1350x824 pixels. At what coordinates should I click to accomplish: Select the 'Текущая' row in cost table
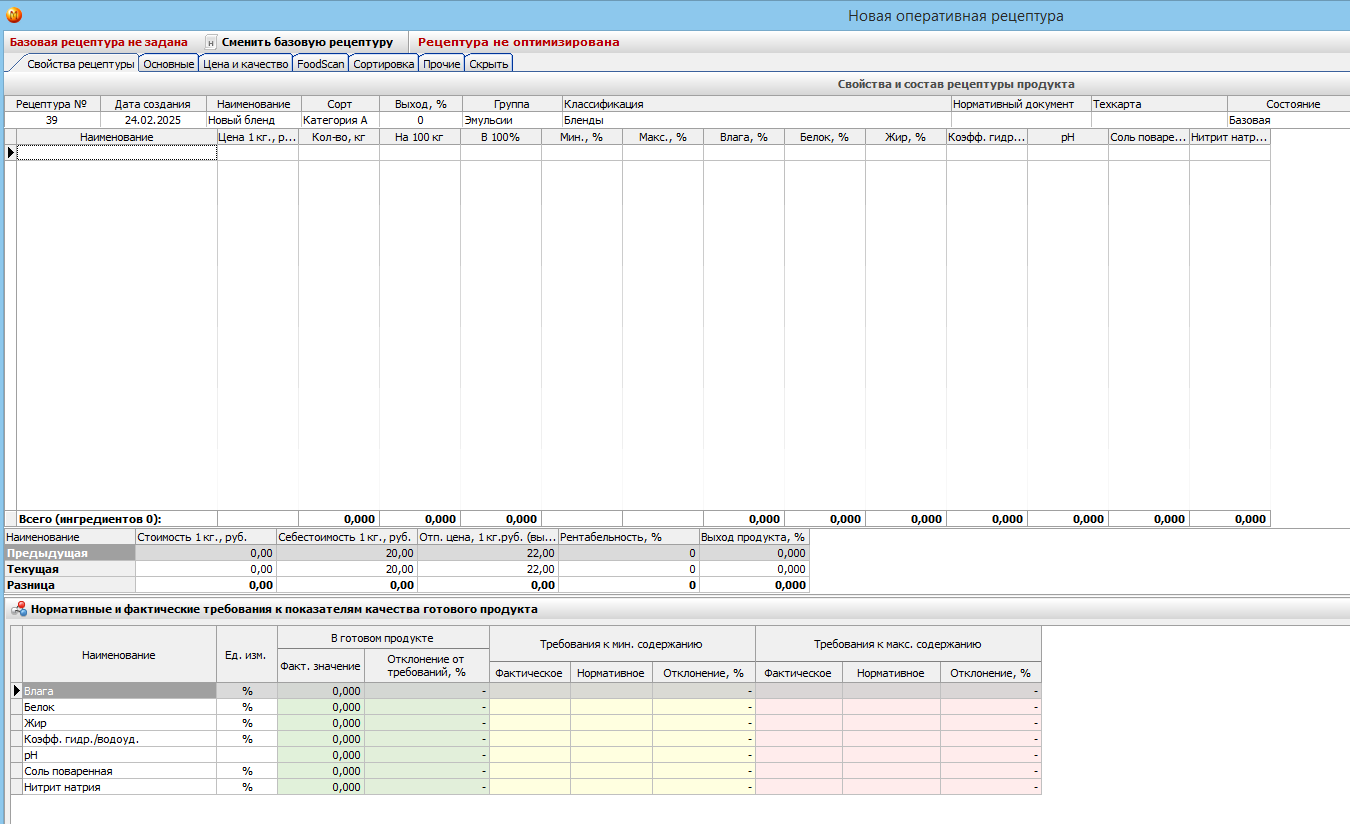click(70, 569)
